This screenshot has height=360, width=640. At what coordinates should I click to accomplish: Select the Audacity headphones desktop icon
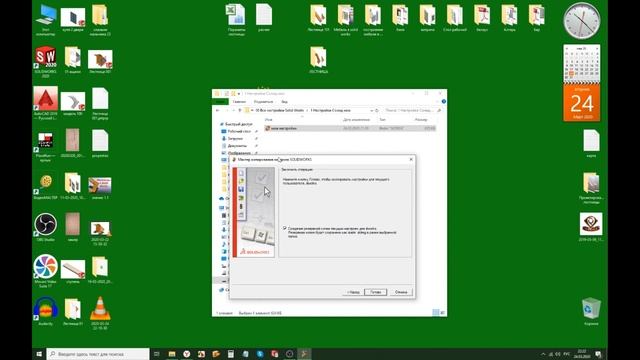coord(45,311)
